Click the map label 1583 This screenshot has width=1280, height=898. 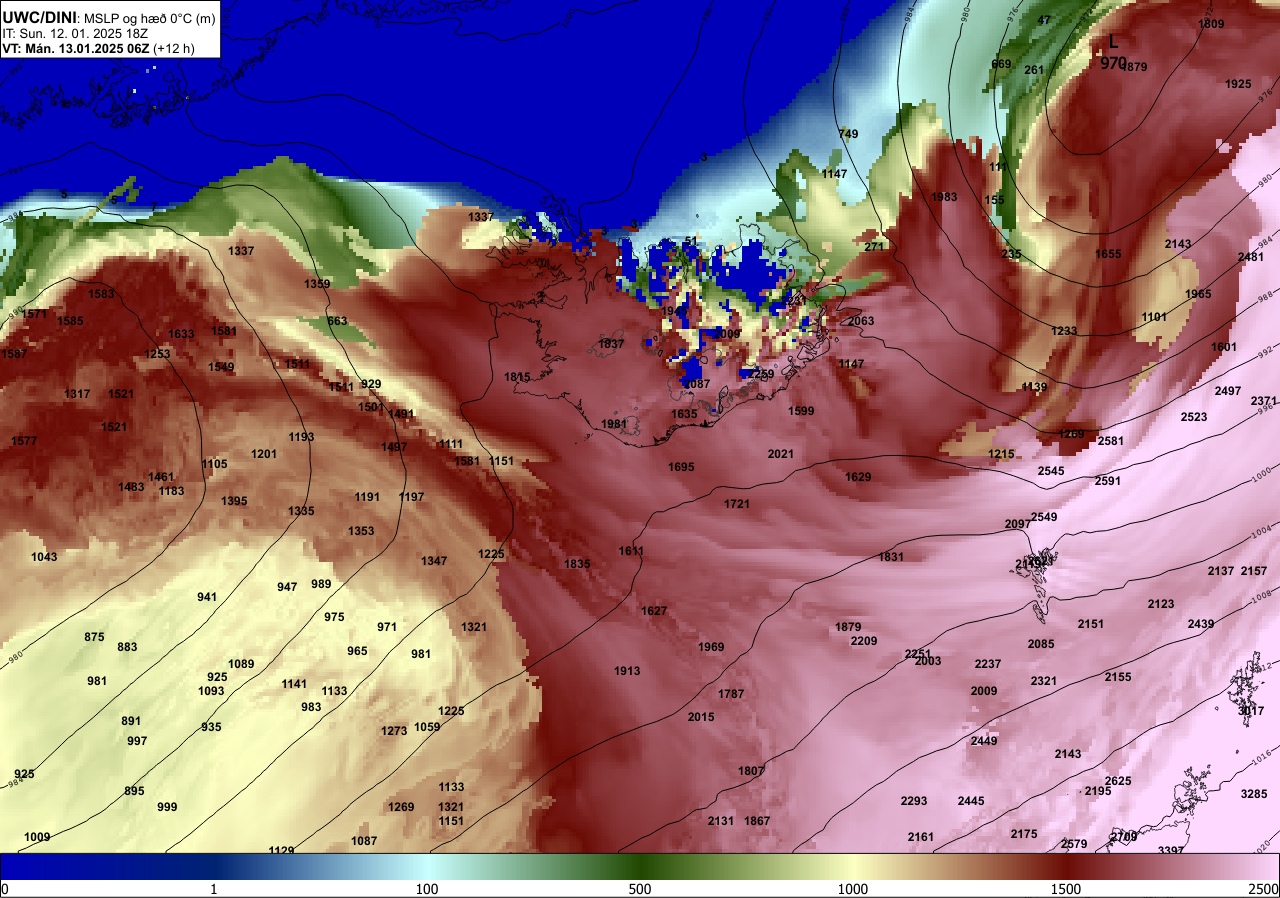click(x=101, y=294)
